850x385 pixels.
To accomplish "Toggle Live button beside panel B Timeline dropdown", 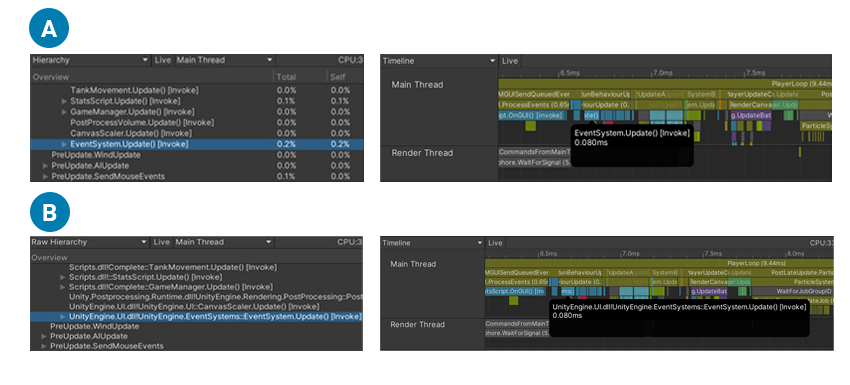I will (x=495, y=243).
